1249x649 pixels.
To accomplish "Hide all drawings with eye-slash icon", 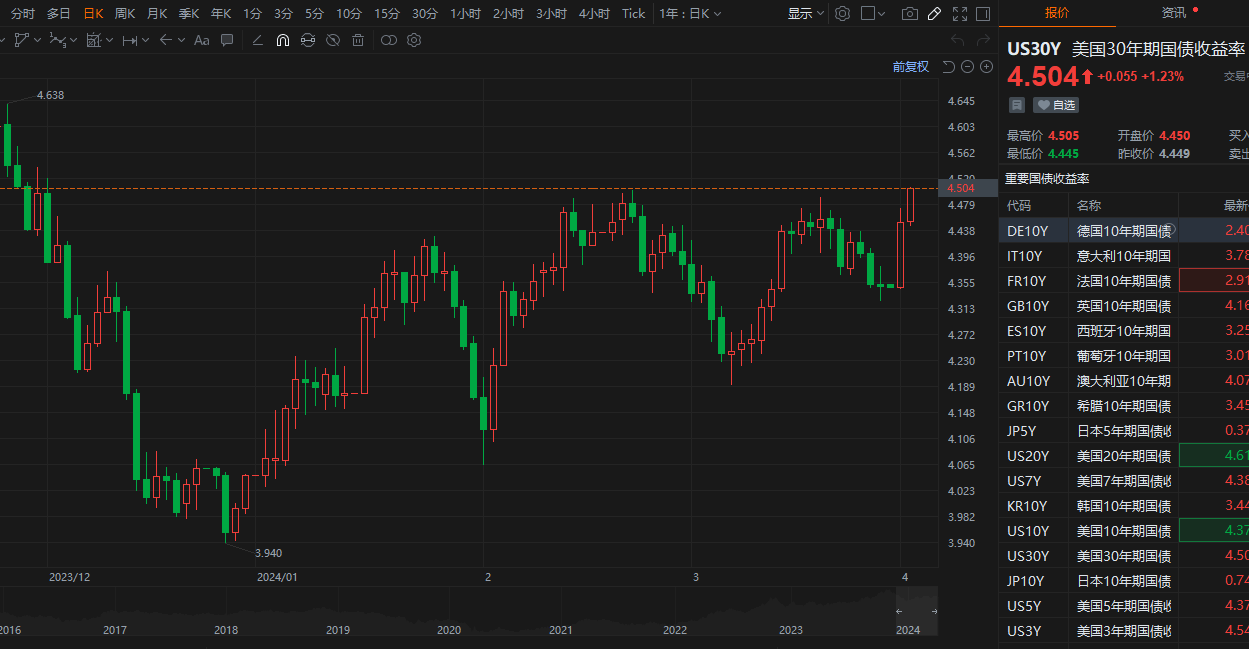I will pos(333,40).
